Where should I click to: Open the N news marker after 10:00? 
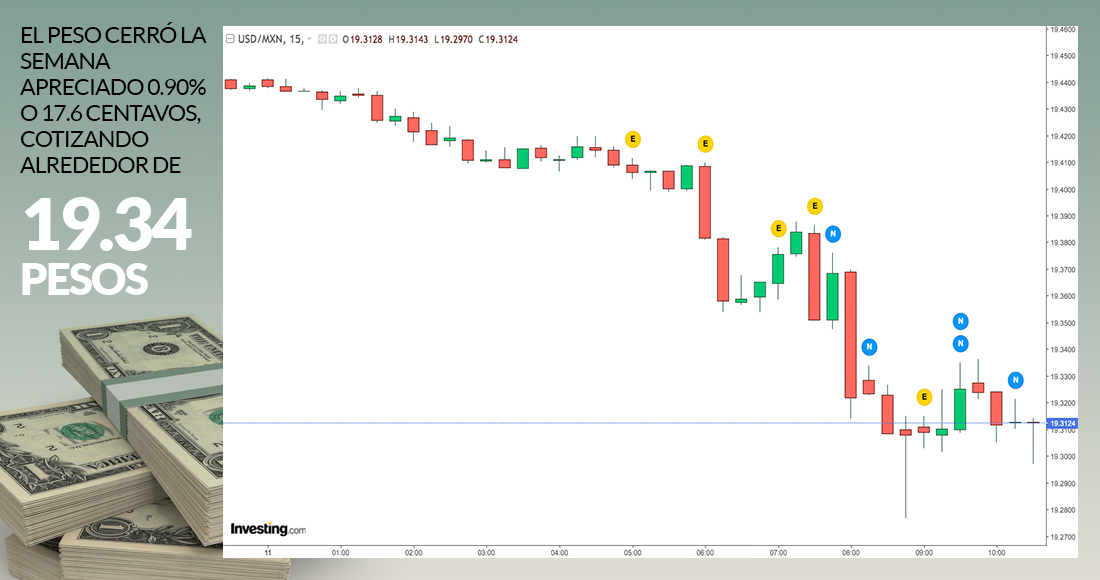(x=1015, y=380)
